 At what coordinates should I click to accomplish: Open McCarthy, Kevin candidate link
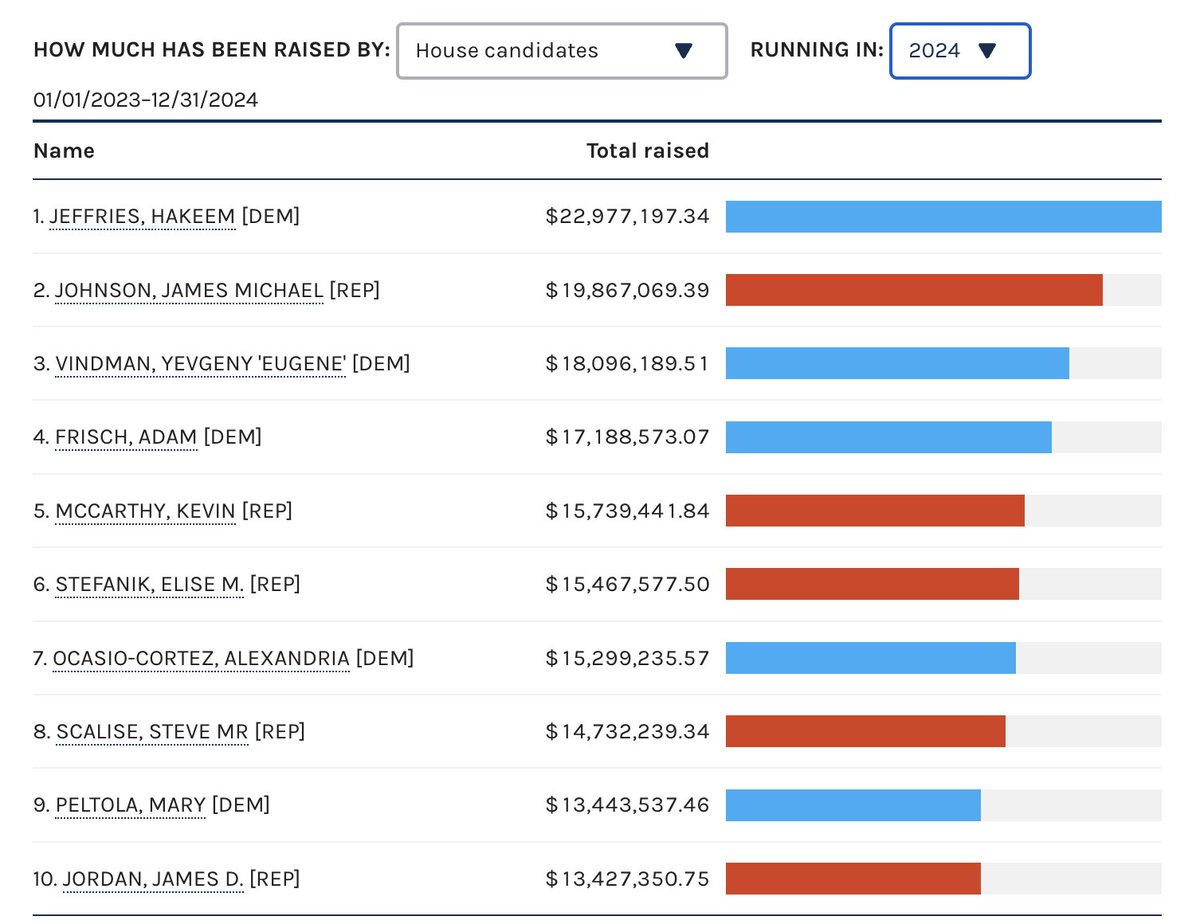pyautogui.click(x=146, y=511)
